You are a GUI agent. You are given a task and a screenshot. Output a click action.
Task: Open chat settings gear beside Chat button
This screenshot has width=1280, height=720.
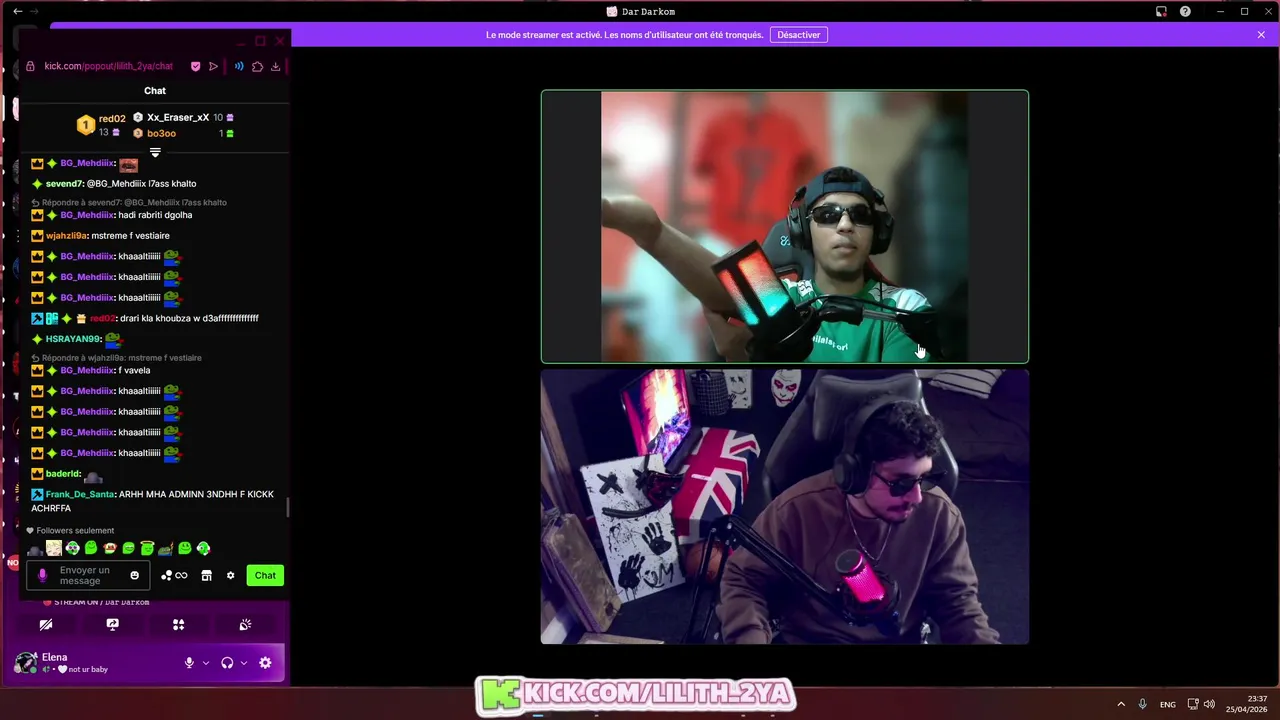[x=231, y=575]
